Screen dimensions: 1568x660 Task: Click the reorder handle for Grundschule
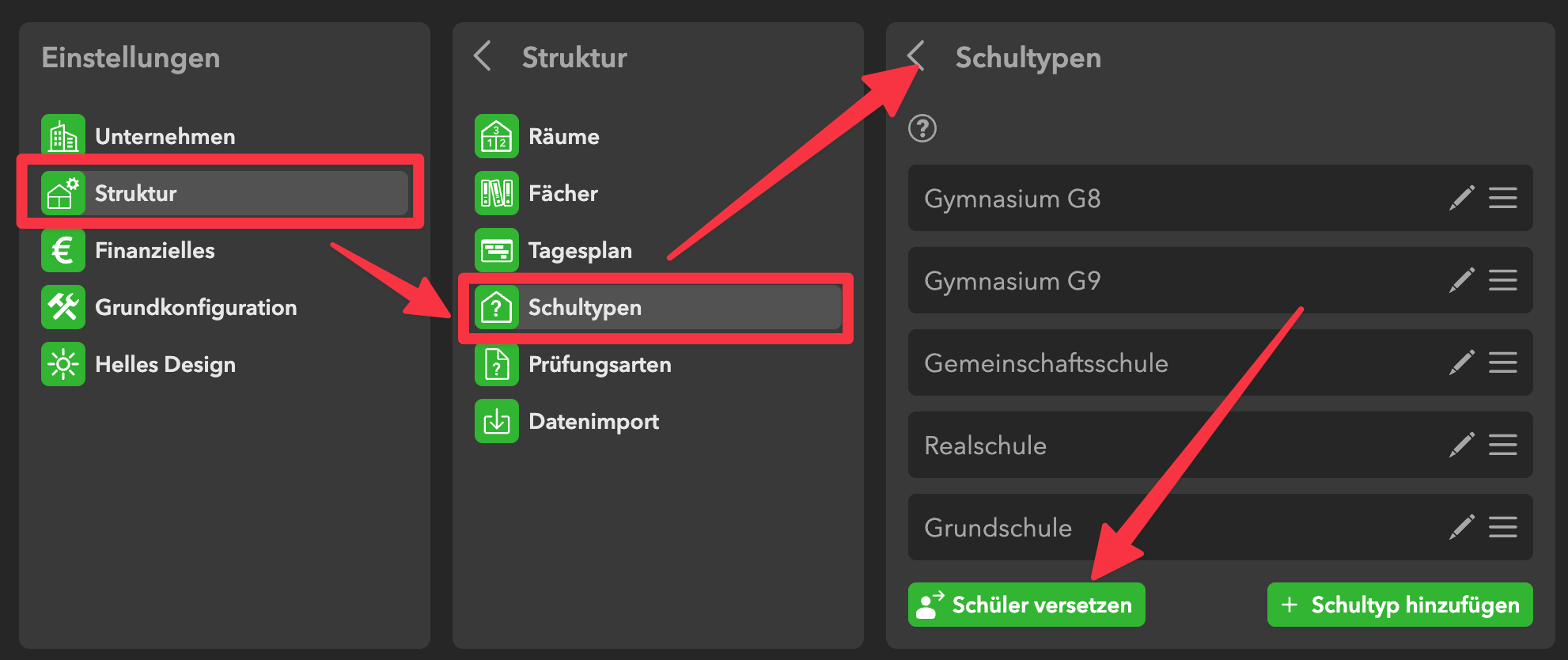[1502, 527]
